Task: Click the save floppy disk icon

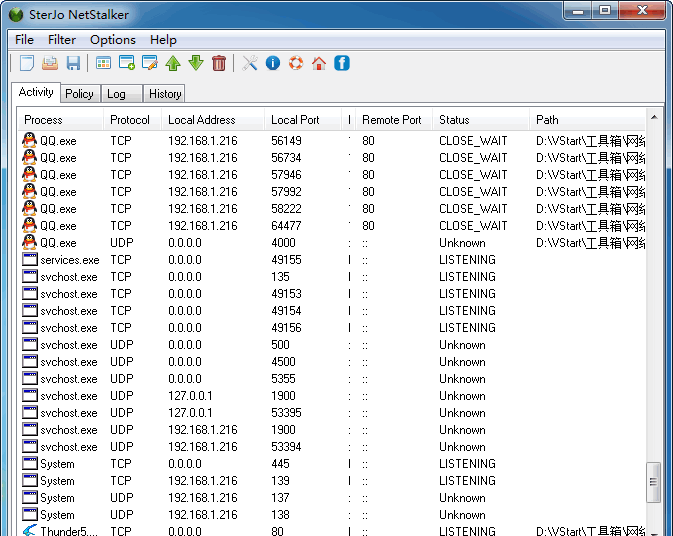Action: tap(73, 63)
